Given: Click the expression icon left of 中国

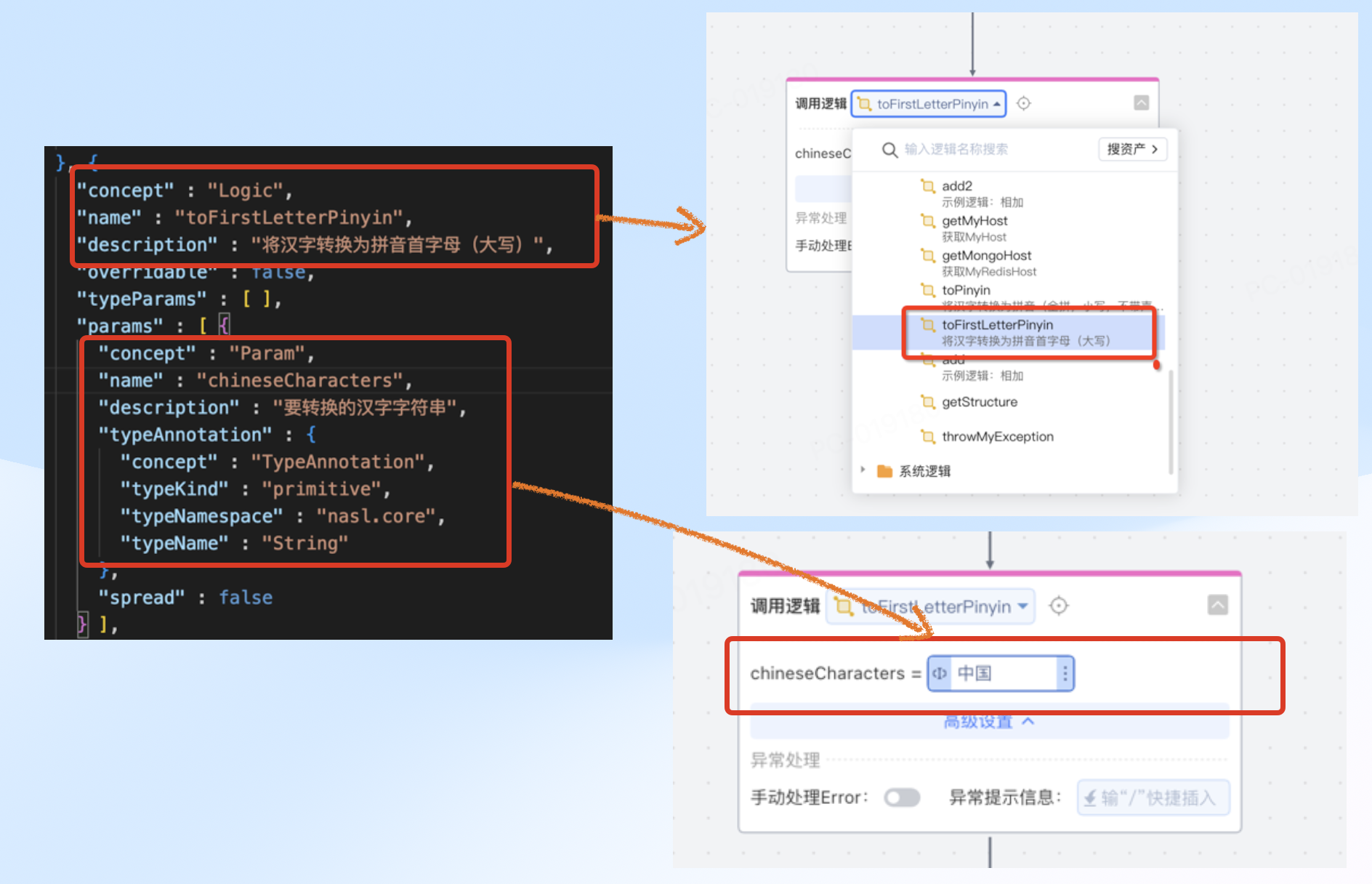Looking at the screenshot, I should coord(940,673).
